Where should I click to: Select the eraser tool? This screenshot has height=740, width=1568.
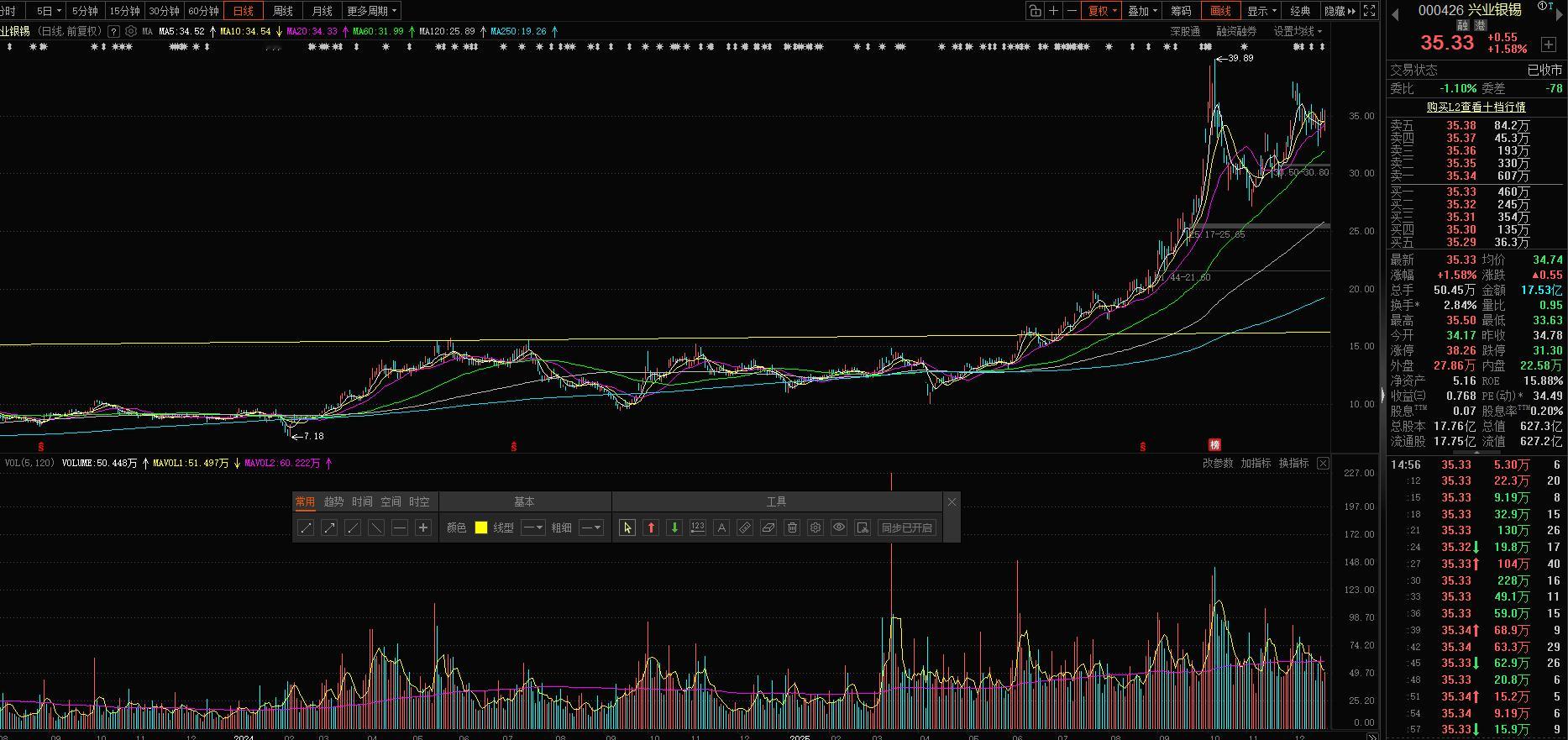pyautogui.click(x=768, y=527)
